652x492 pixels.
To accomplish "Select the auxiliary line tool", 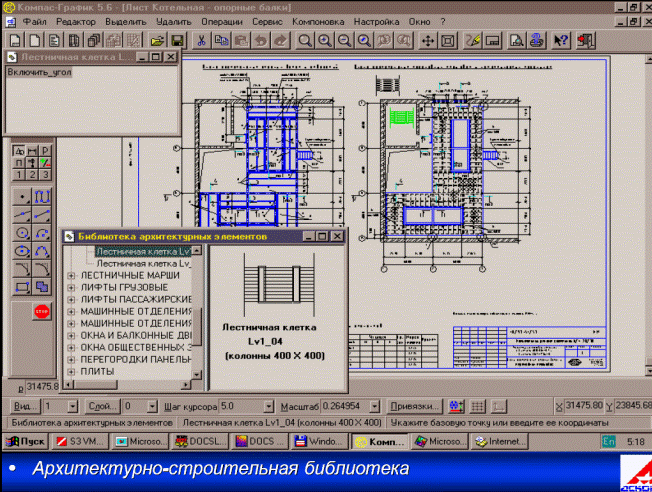I will pos(22,215).
